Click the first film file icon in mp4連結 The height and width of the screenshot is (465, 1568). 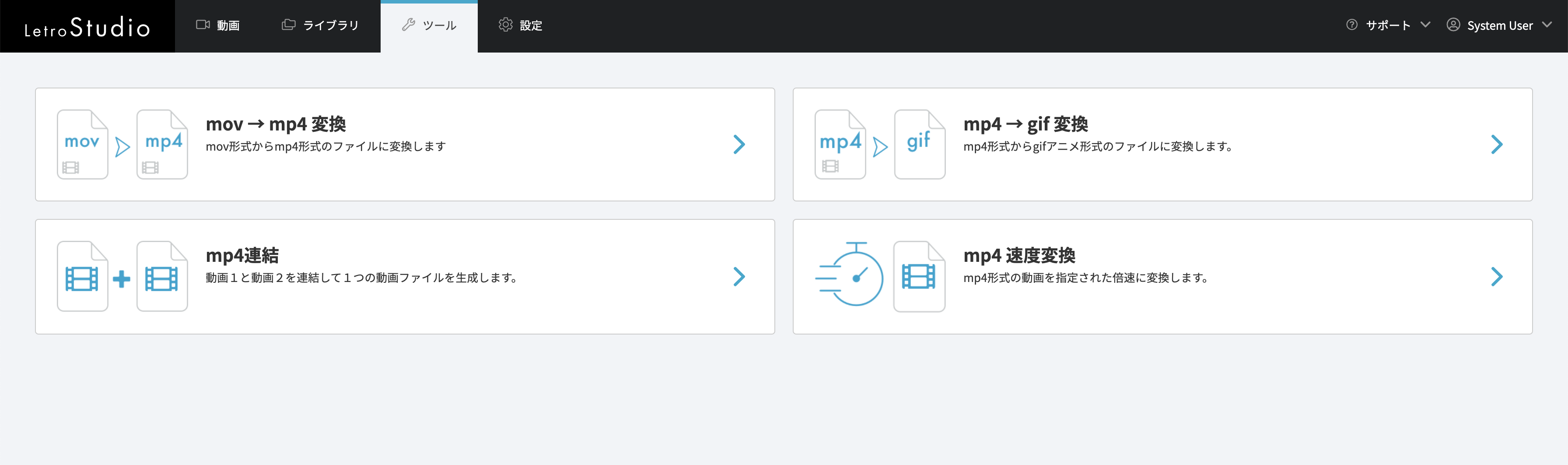pyautogui.click(x=83, y=277)
